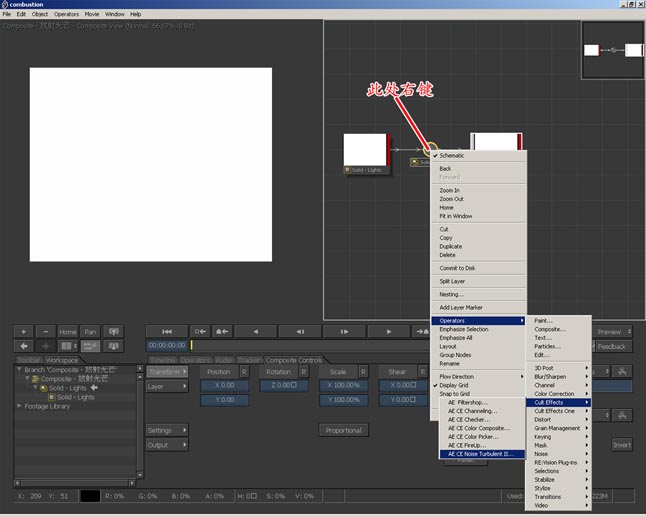Toggle the Schematic checked menu item
Screen dimensions: 646x517
pyautogui.click(x=478, y=156)
